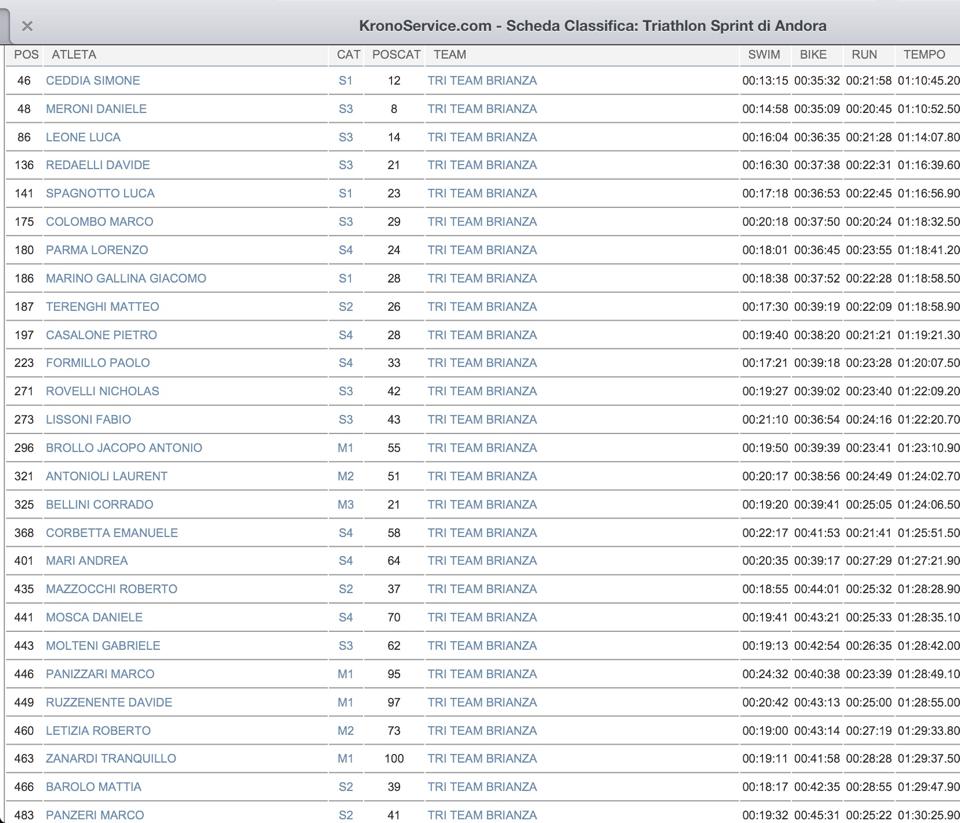The width and height of the screenshot is (960, 823).
Task: Open TRI TEAM BRIANZA in LEONE LUCA row
Action: click(x=482, y=137)
